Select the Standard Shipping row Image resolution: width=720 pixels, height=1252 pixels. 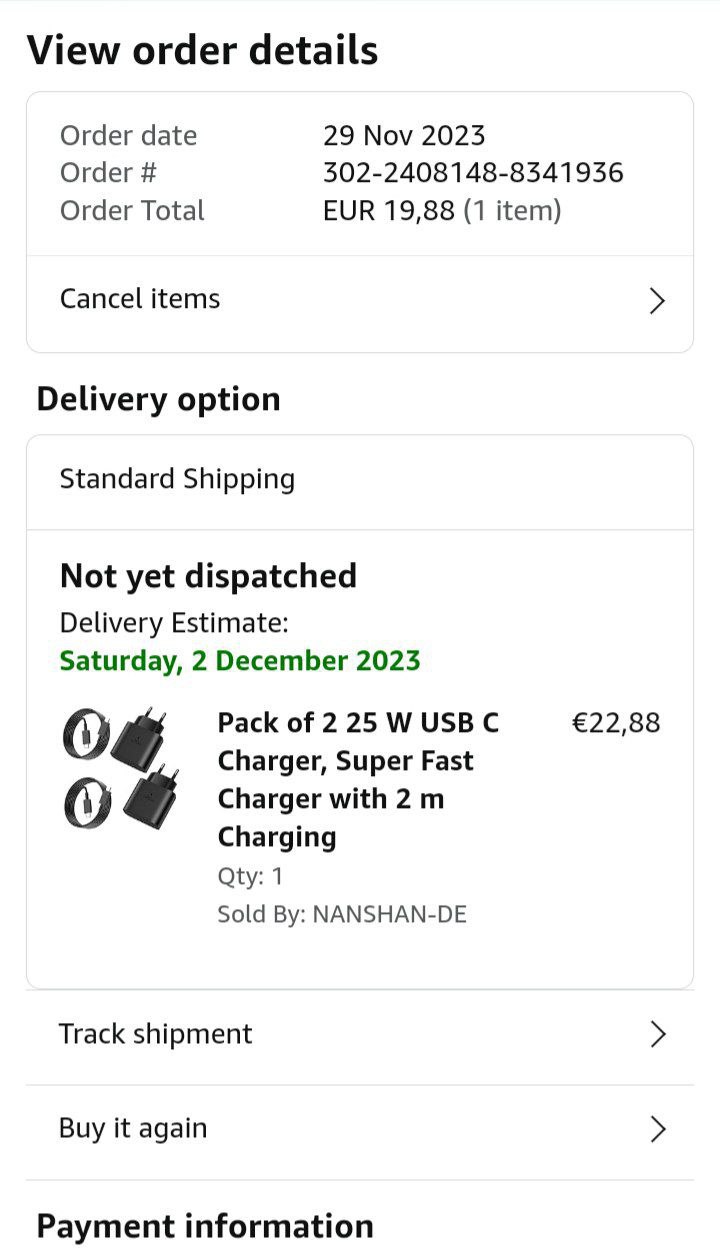[x=177, y=479]
